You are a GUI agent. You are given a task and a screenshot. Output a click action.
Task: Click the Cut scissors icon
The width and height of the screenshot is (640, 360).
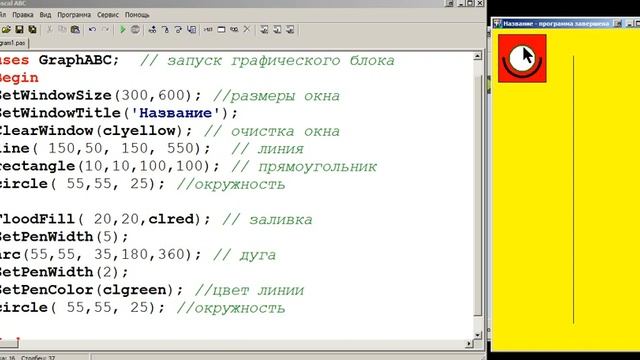pos(49,30)
